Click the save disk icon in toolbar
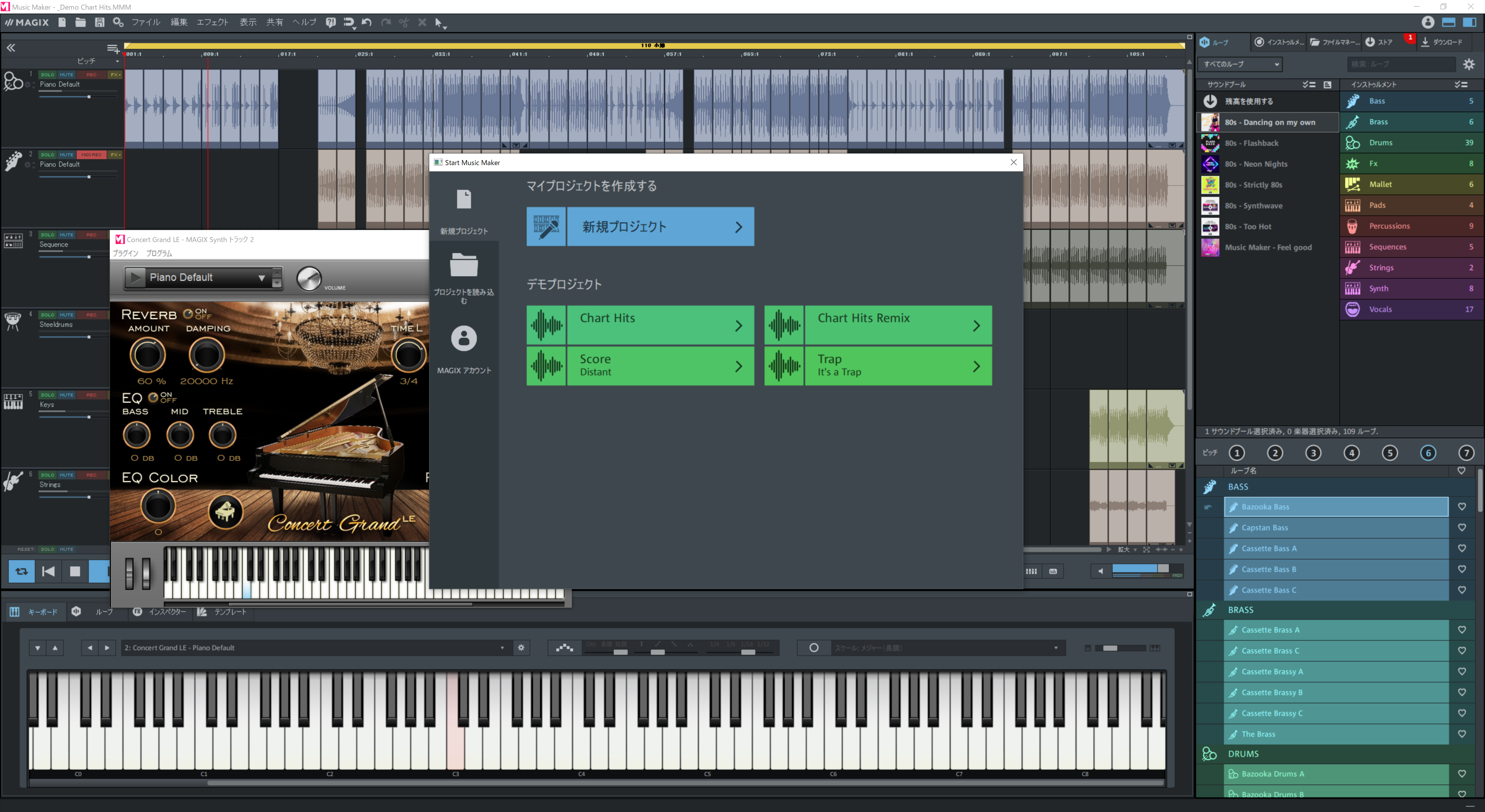Screen dimensions: 1485x812 [x=100, y=22]
